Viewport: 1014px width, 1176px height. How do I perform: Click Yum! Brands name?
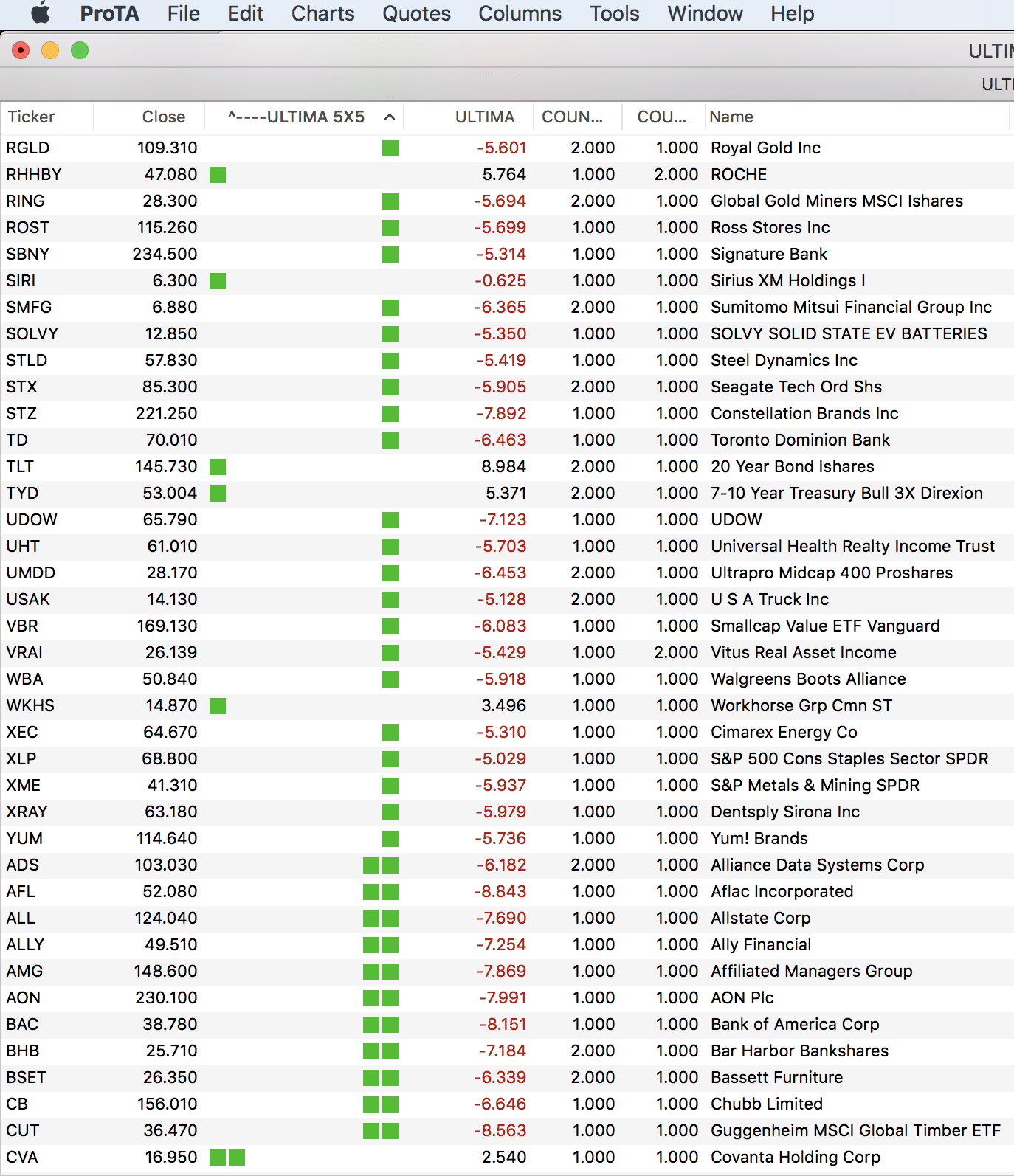tap(759, 838)
